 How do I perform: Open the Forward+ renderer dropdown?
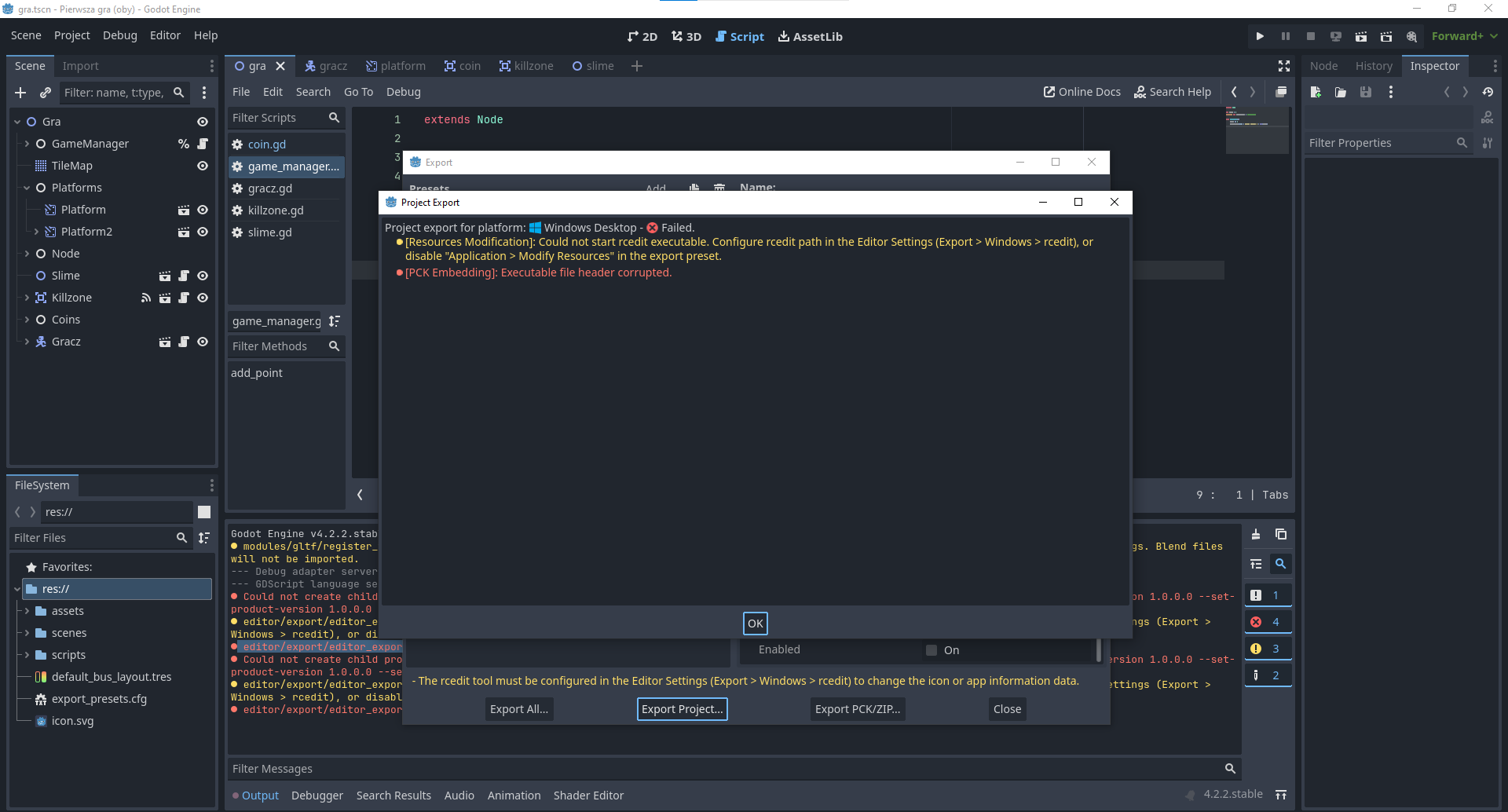point(1462,36)
